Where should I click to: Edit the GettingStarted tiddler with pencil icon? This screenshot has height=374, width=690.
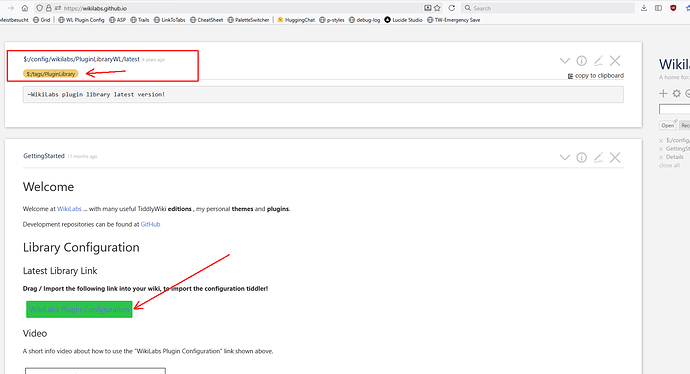598,158
